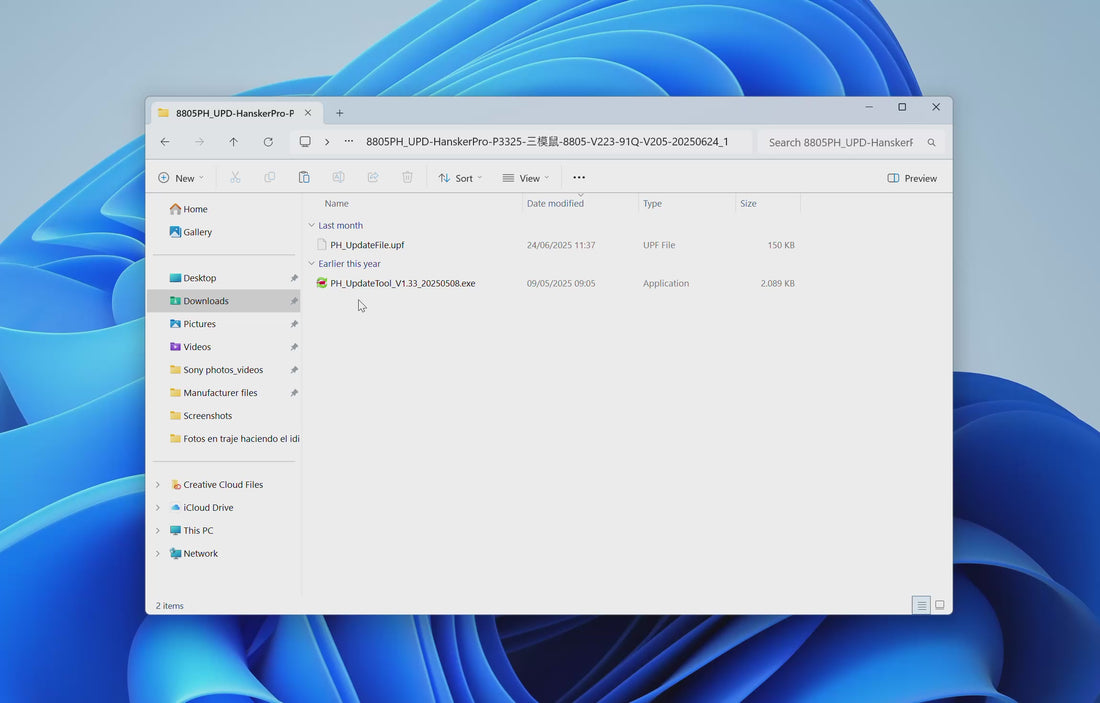Click the Cut scissors icon in toolbar
The image size is (1100, 703).
pos(235,178)
